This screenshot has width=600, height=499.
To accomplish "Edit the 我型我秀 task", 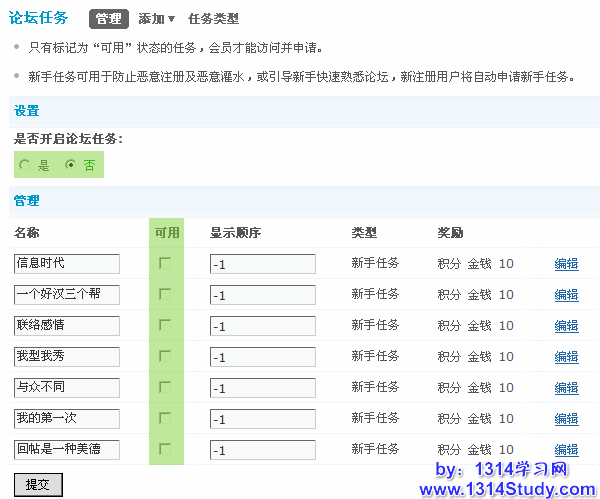I will (566, 357).
